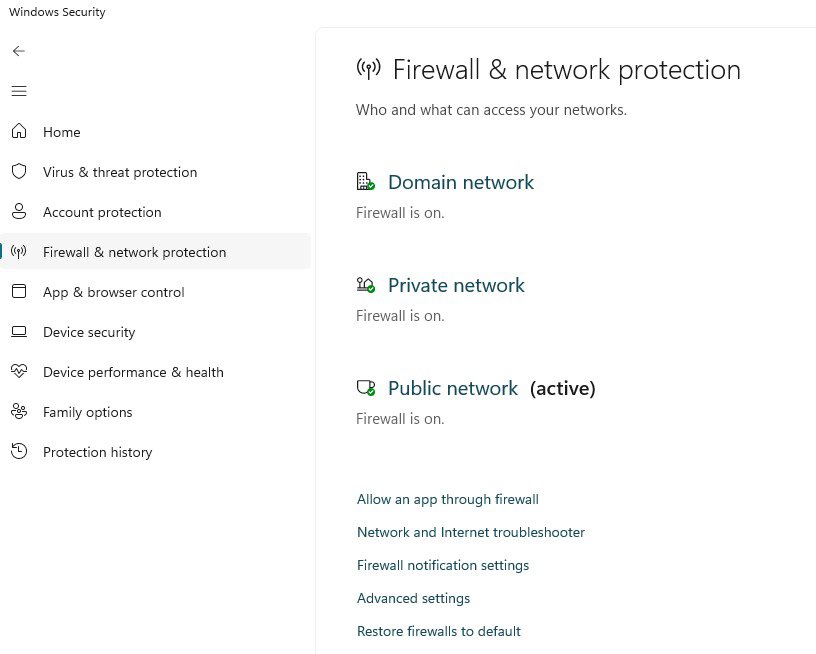
Task: Click Restore firewalls to default
Action: (438, 631)
